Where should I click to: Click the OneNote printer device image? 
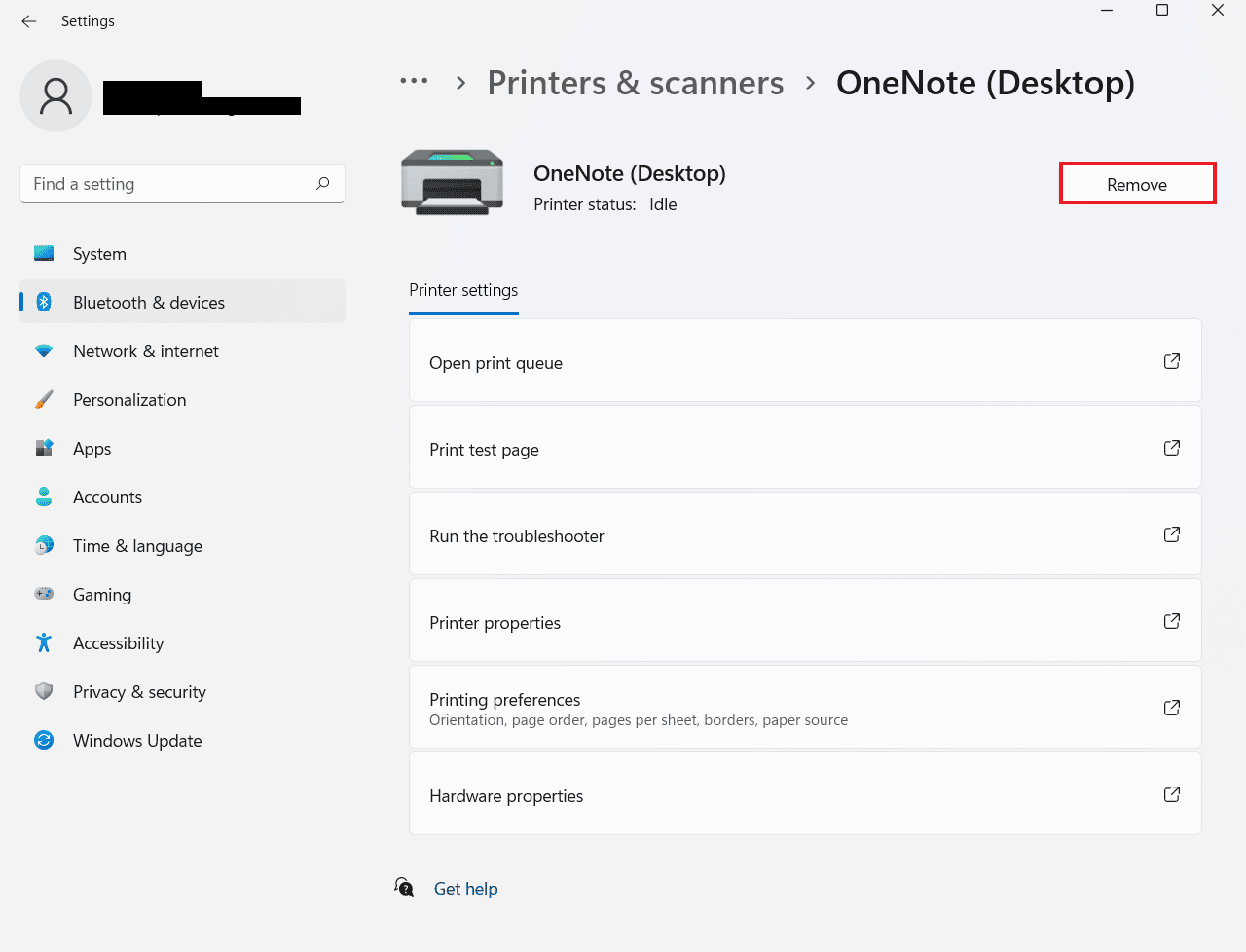pos(452,182)
